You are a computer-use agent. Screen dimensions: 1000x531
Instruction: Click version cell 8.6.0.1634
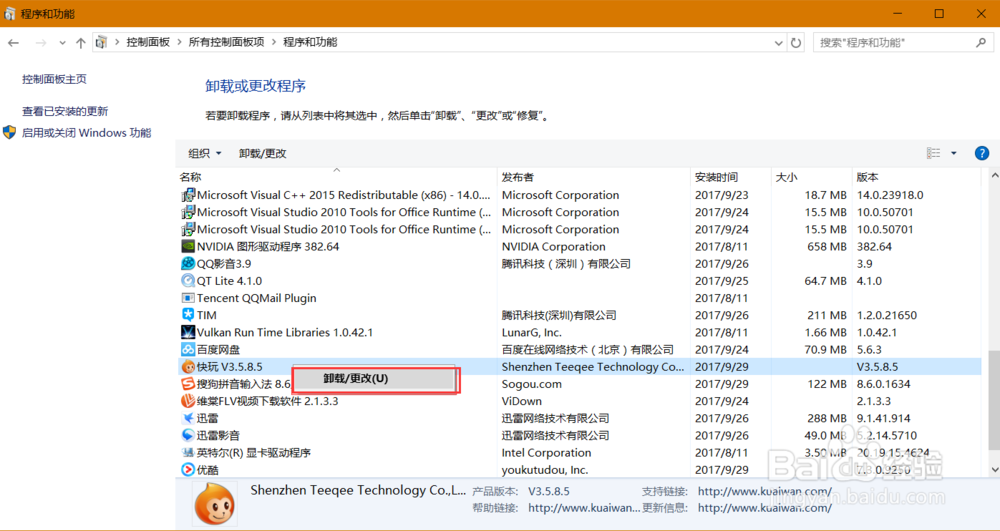point(883,384)
